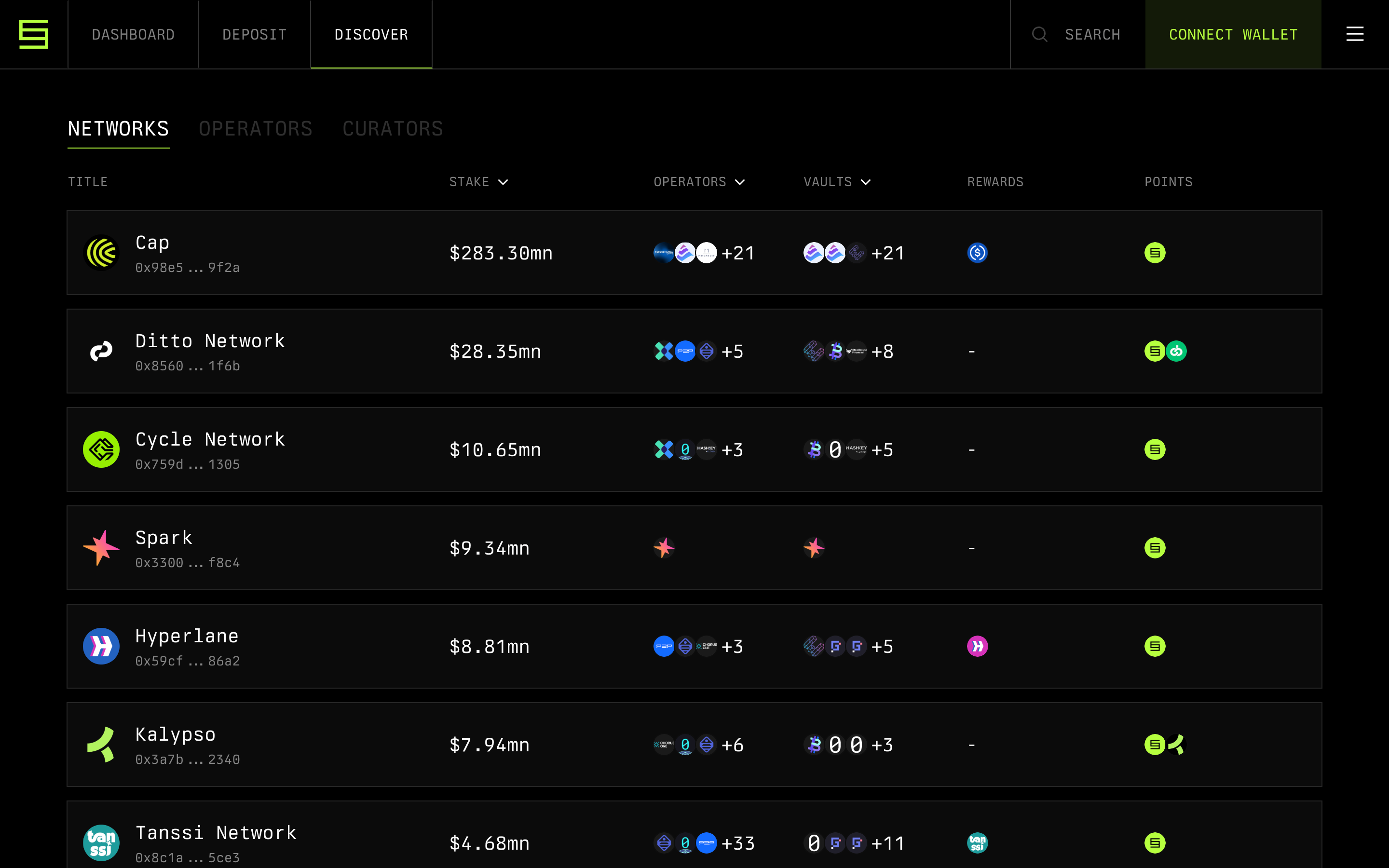Click the address 0x8560...1f6b

click(x=187, y=366)
